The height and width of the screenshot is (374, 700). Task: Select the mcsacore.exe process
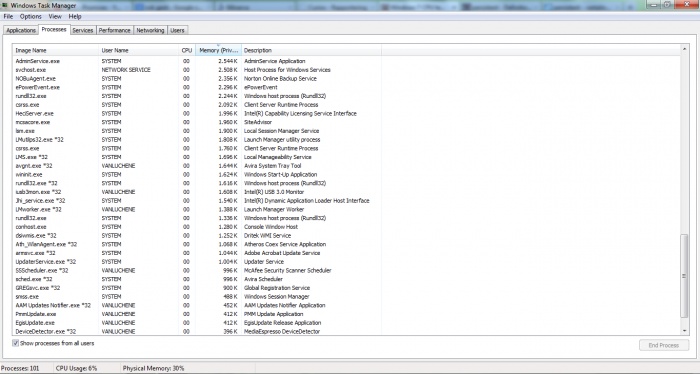[346, 122]
